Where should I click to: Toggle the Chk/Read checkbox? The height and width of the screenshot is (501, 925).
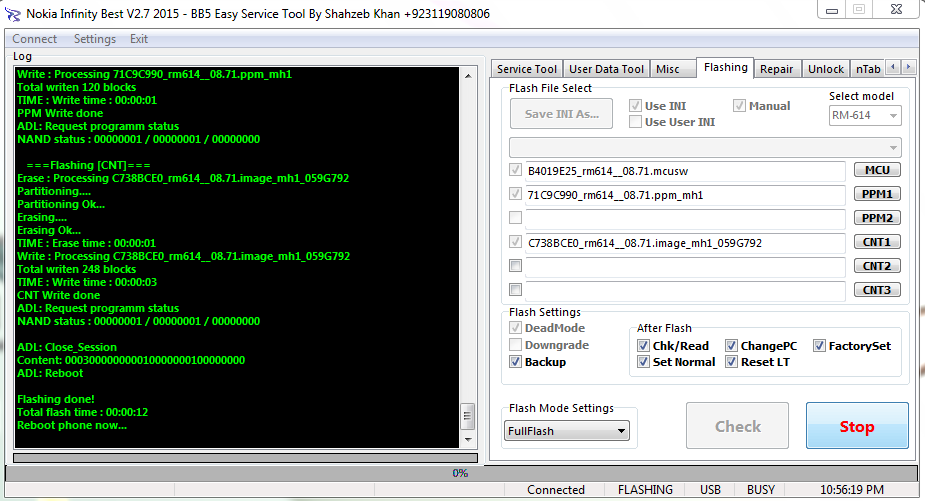tap(644, 346)
